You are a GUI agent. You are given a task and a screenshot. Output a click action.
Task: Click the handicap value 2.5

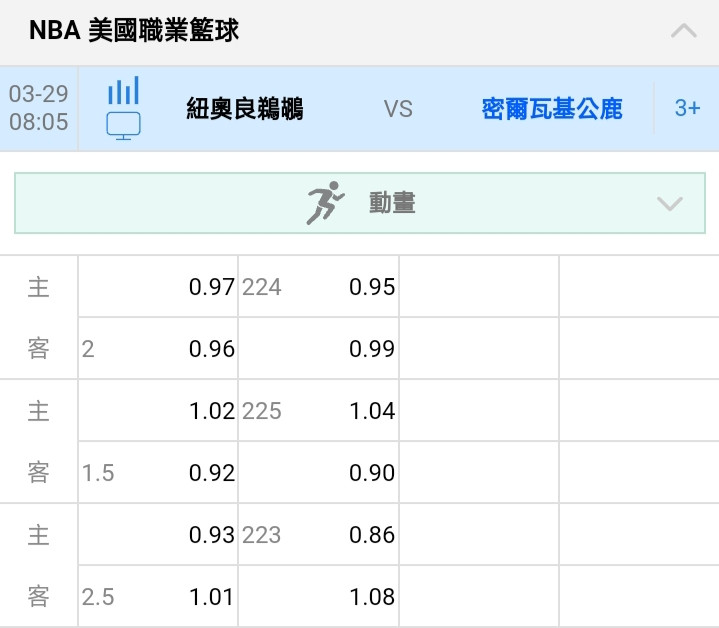coord(98,597)
